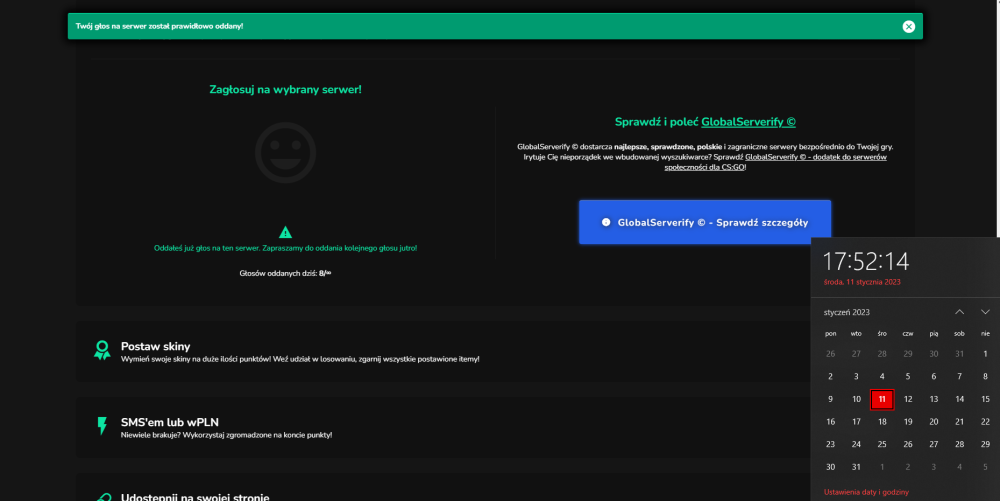Select January 20 in calendar
Screen dimensions: 1000x501
[934, 422]
